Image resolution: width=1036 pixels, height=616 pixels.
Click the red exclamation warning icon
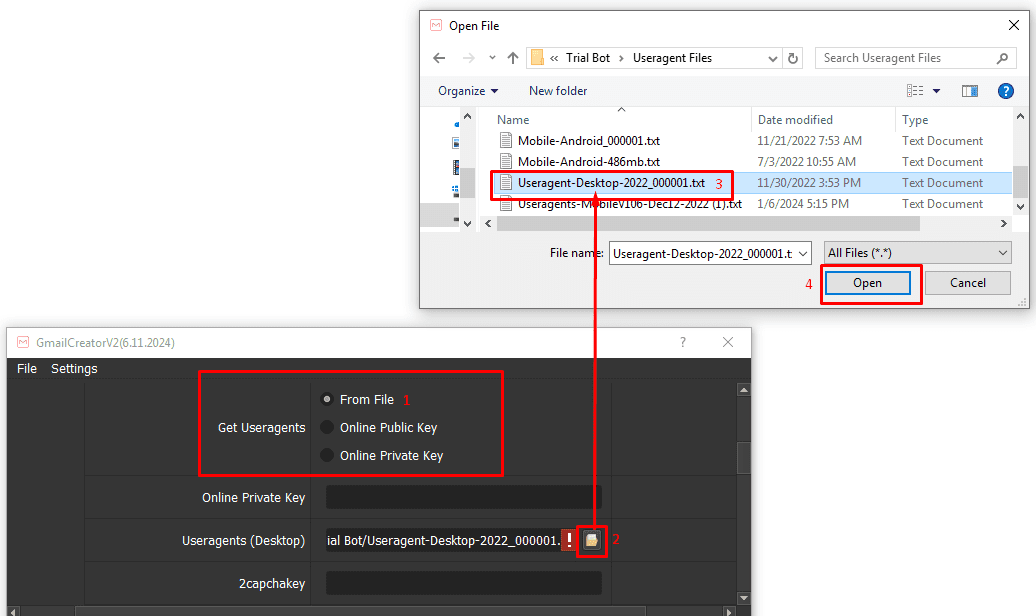pyautogui.click(x=569, y=540)
